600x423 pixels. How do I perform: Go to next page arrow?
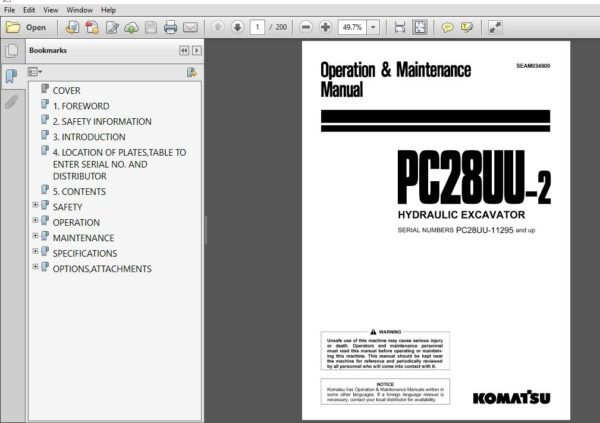coord(238,27)
